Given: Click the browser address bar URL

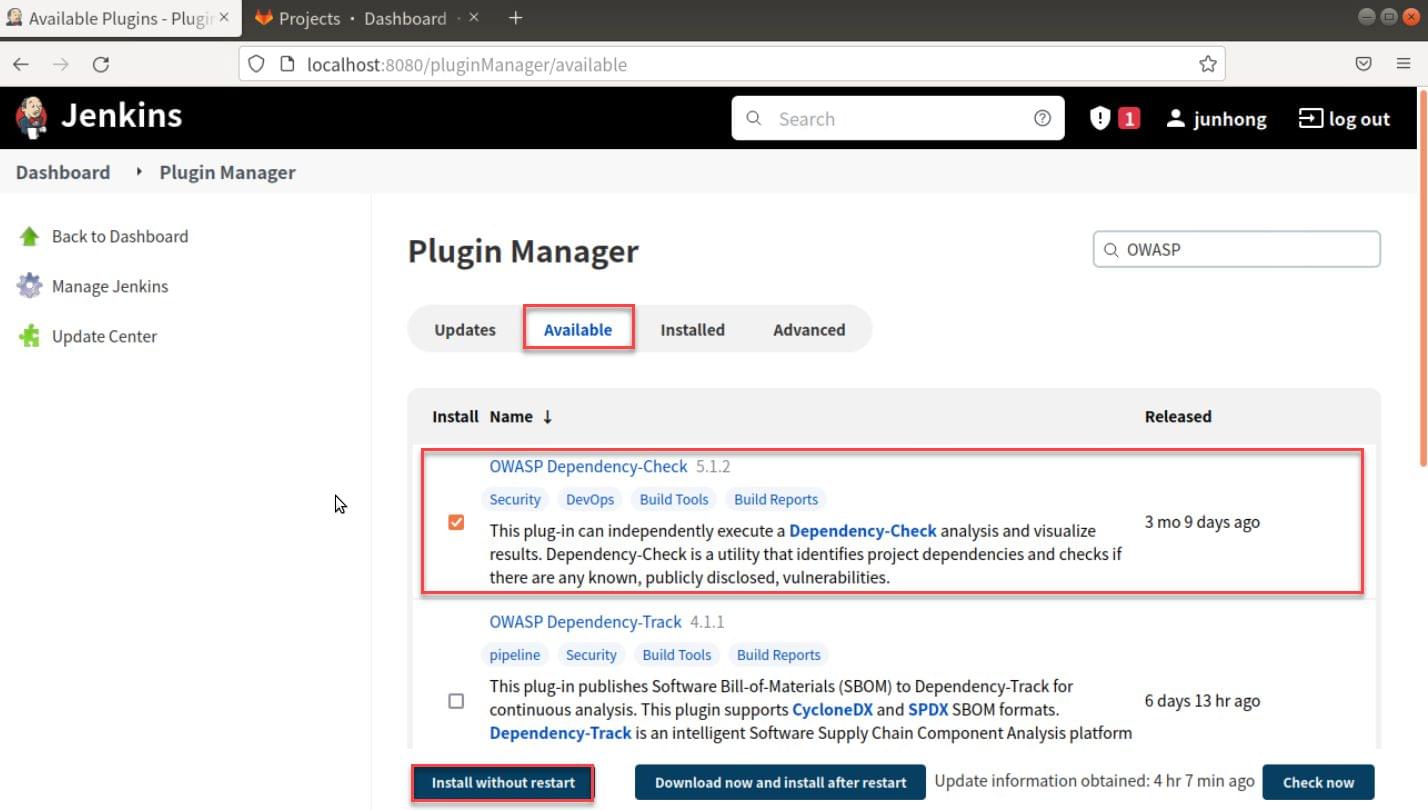Looking at the screenshot, I should [x=732, y=64].
